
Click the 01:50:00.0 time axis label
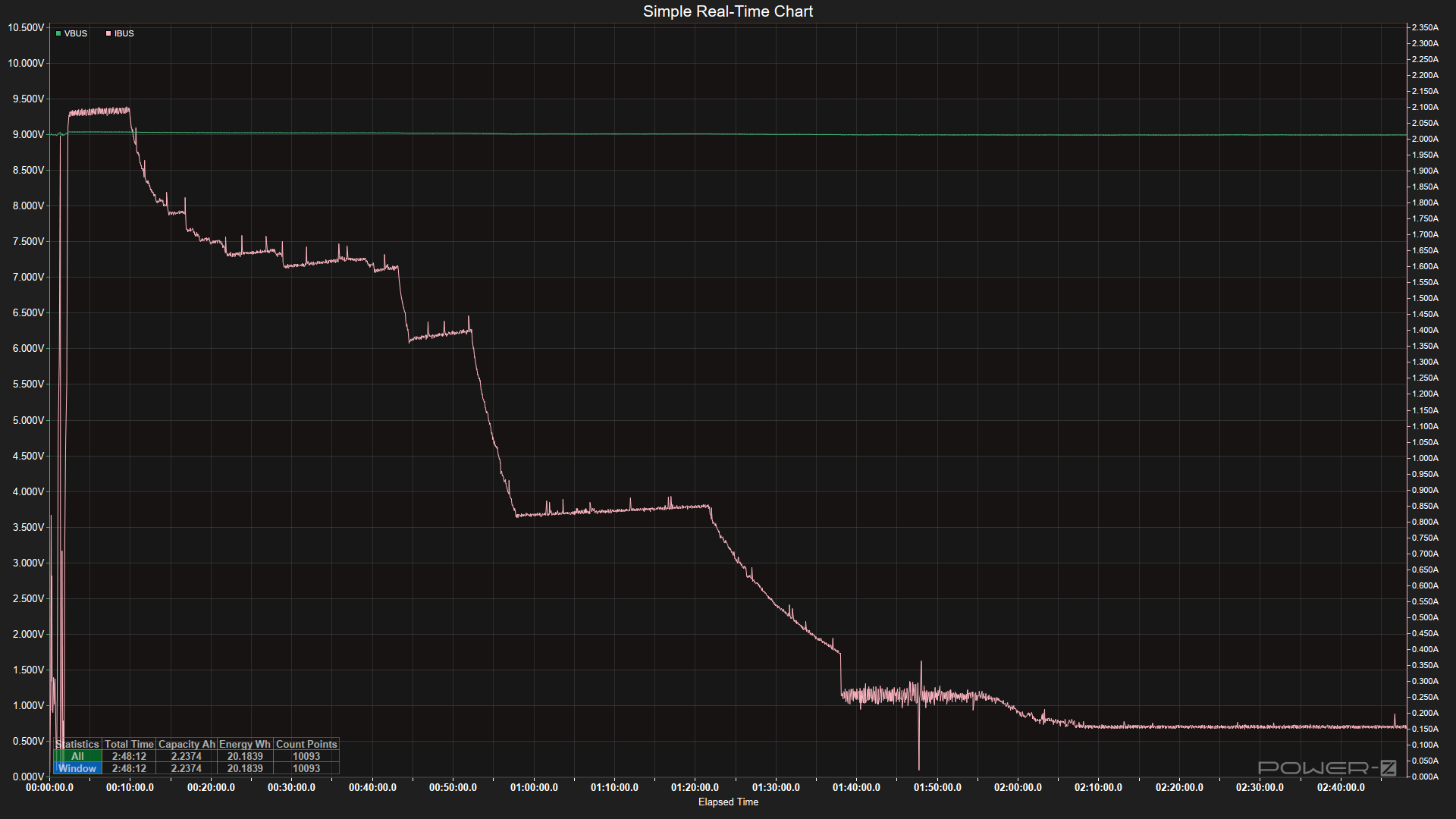937,787
